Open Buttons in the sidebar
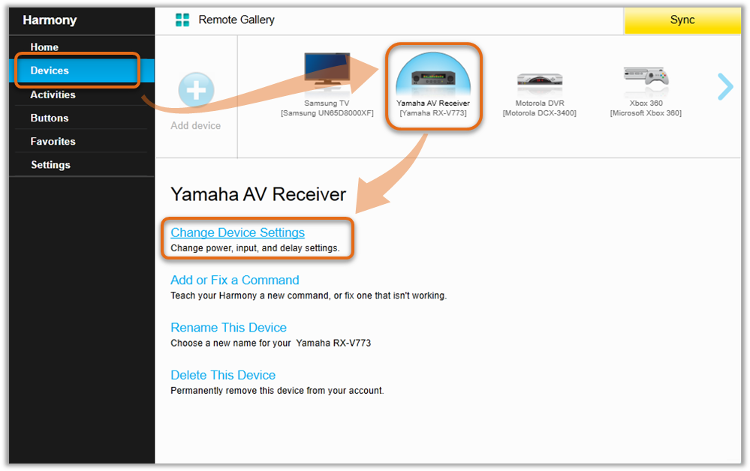750x471 pixels. pyautogui.click(x=49, y=118)
